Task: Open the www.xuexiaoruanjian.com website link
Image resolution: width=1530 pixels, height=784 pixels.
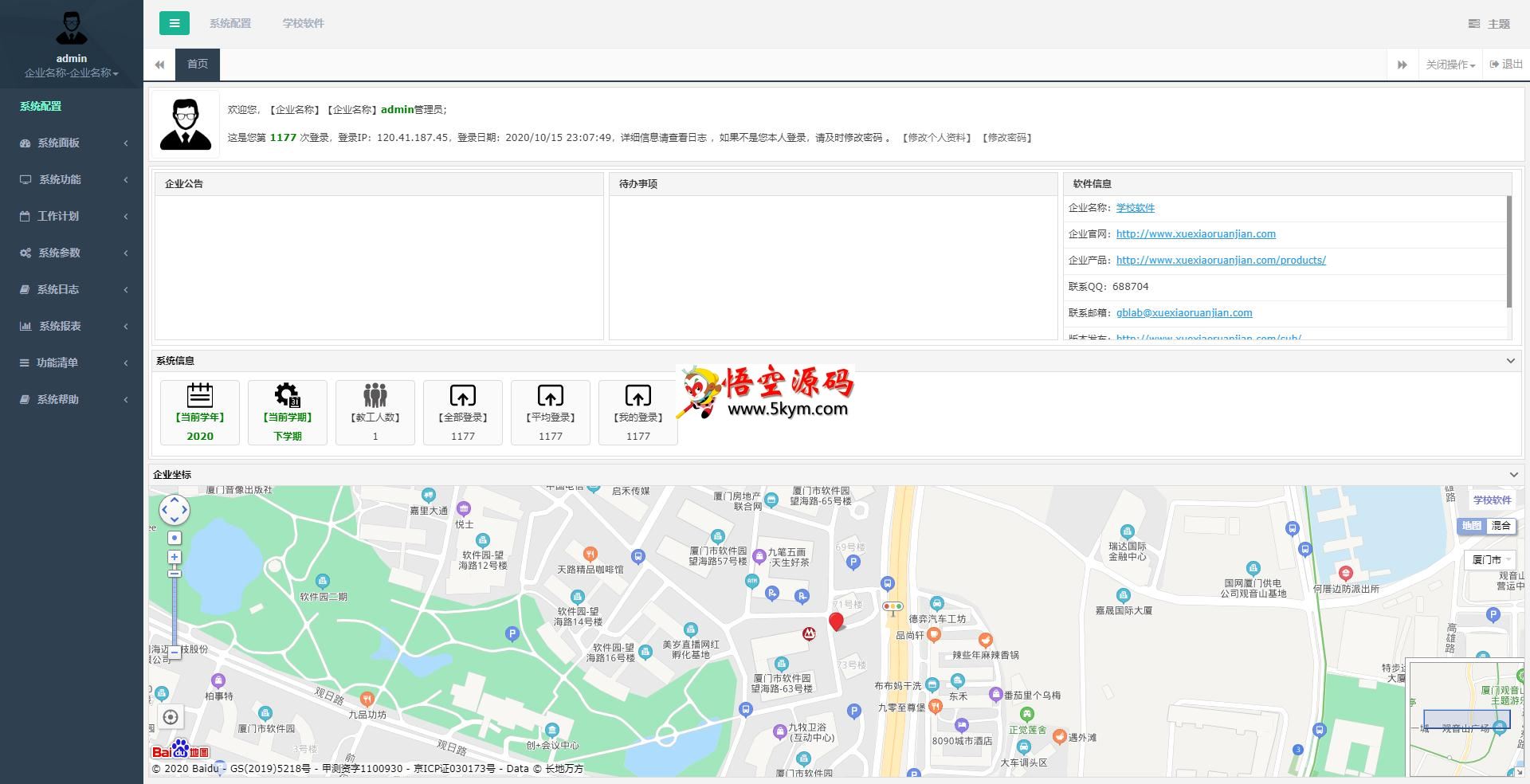Action: [x=1196, y=234]
